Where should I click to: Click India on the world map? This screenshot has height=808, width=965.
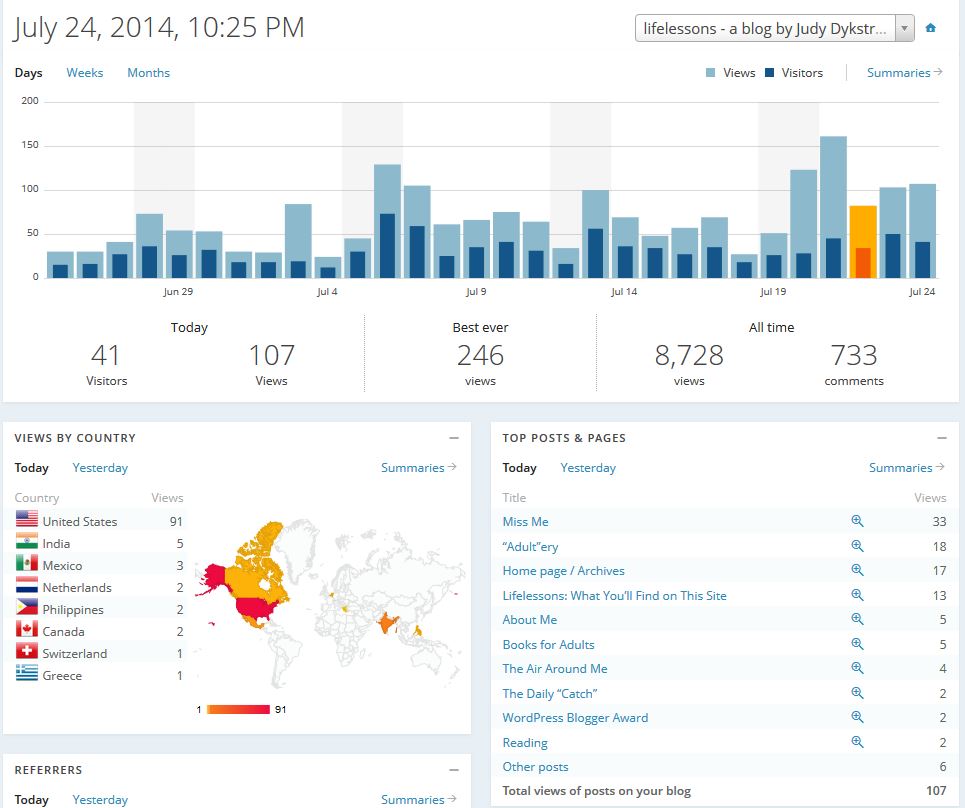(386, 623)
